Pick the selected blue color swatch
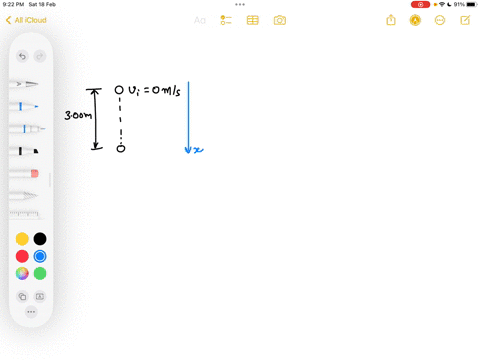Viewport: 480px width, 360px height. [40, 256]
